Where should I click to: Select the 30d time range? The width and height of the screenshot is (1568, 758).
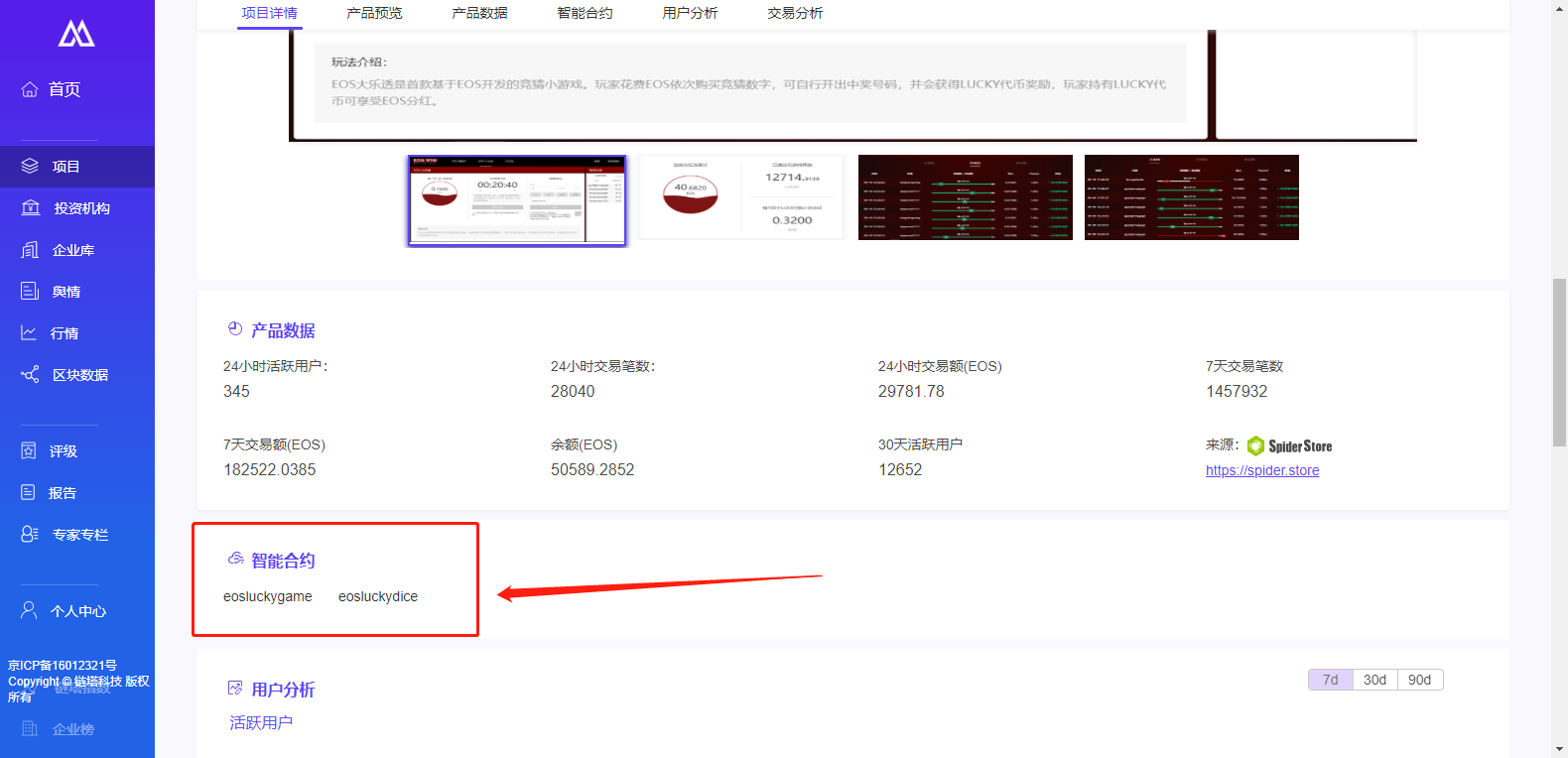pyautogui.click(x=1375, y=680)
